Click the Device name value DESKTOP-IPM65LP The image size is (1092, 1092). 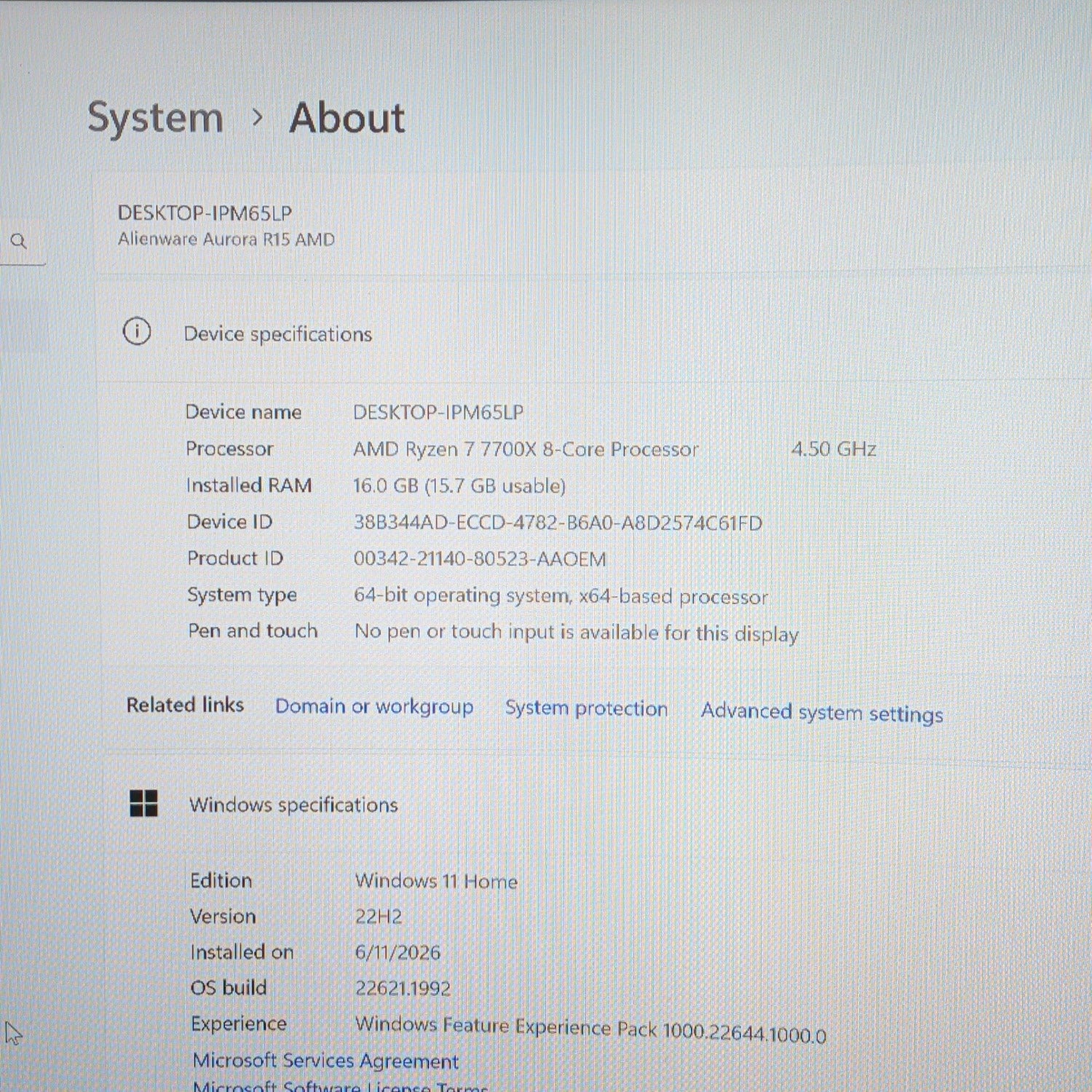click(438, 413)
